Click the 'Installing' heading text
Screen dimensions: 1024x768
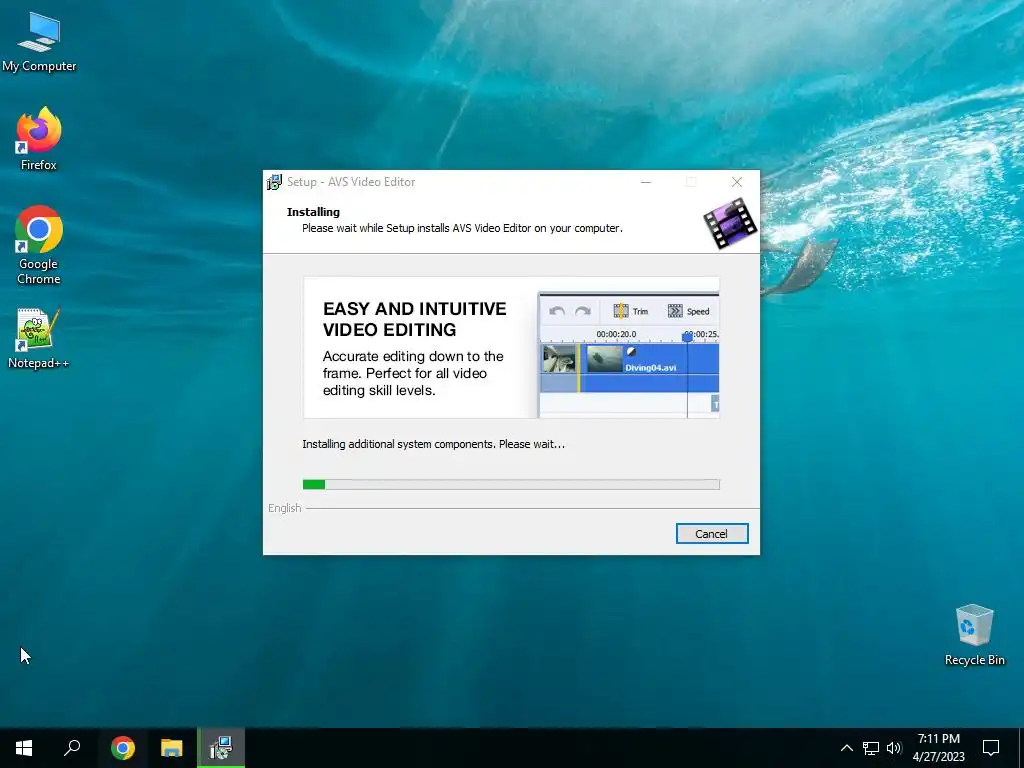click(x=313, y=212)
